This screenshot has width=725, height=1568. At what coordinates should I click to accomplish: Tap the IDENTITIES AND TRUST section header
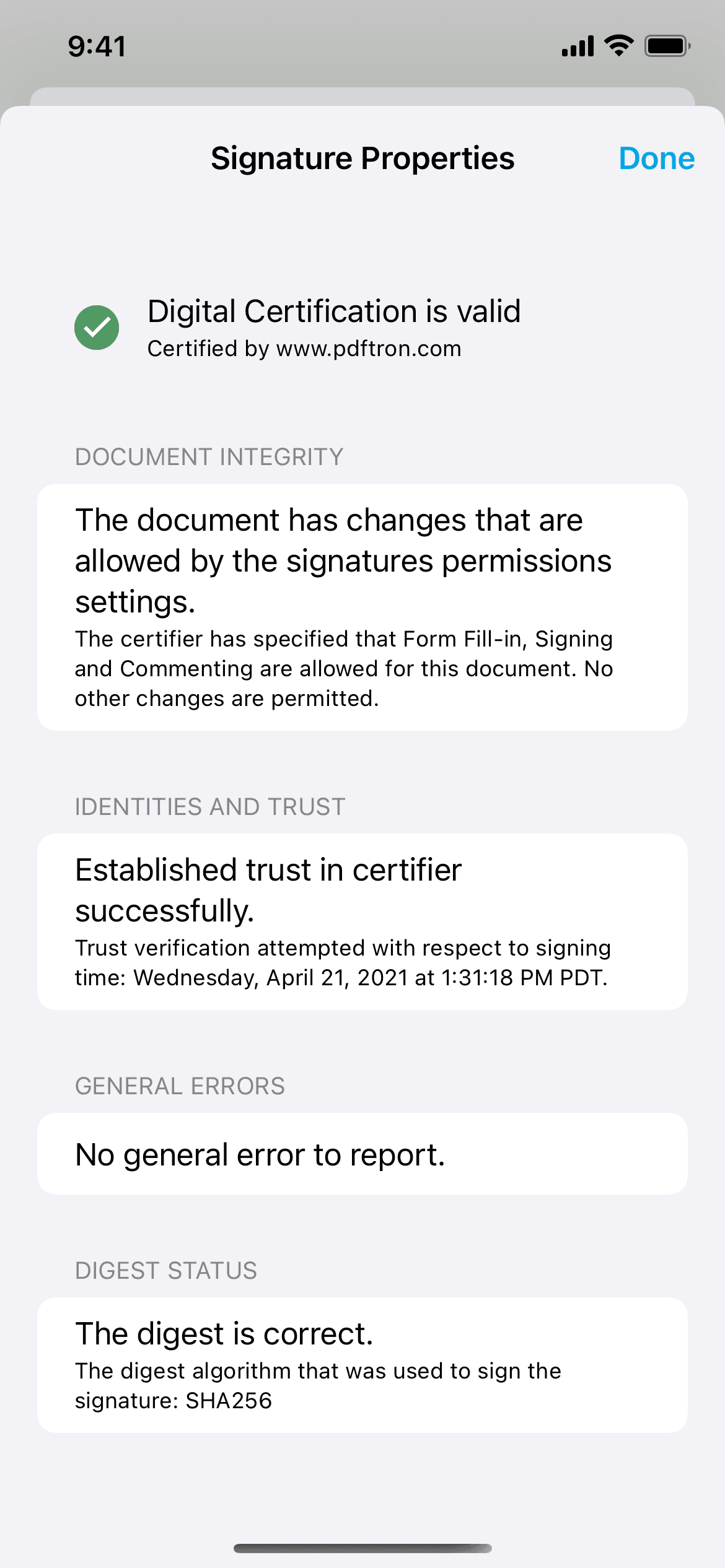tap(209, 807)
